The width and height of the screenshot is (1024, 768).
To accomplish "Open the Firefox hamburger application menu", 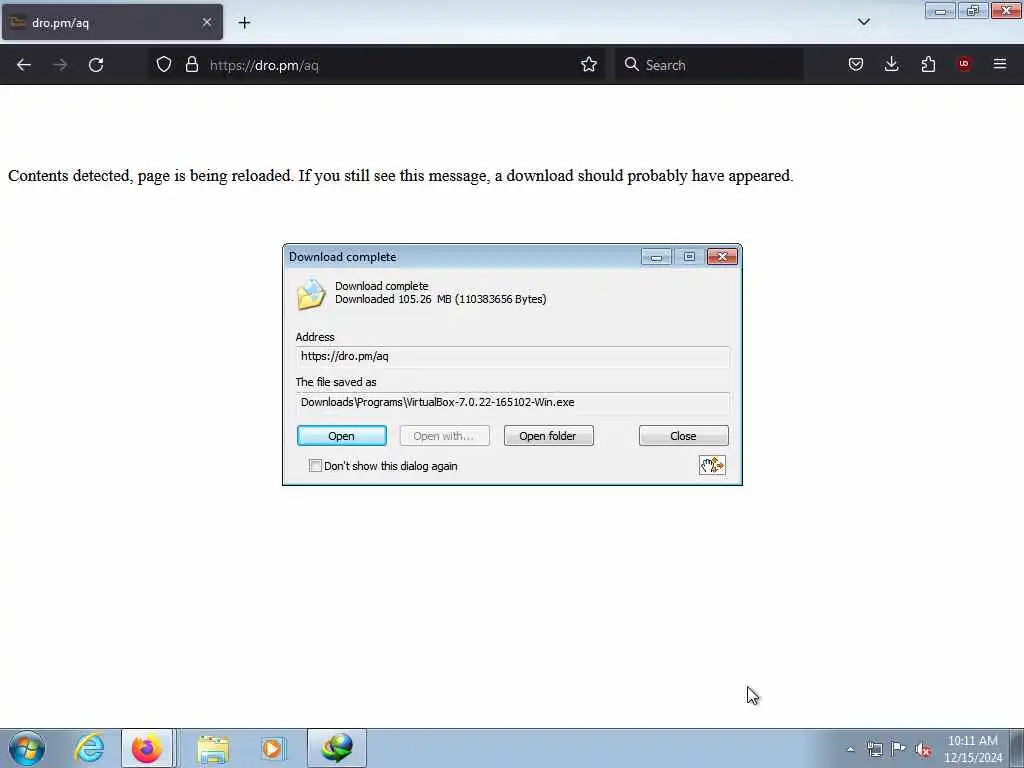I will coord(1000,64).
